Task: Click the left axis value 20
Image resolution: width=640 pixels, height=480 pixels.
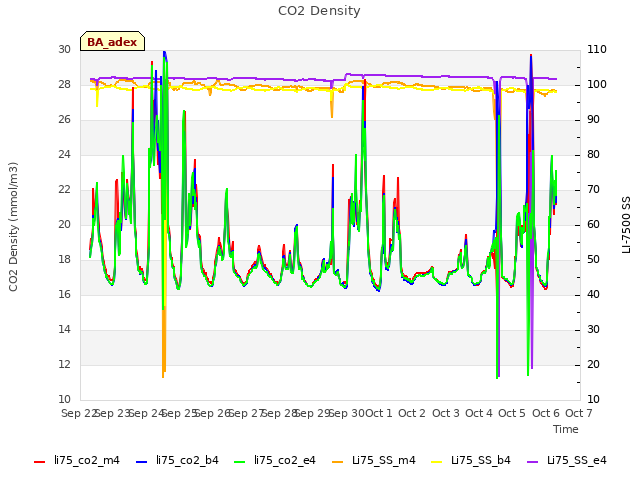Action: [x=64, y=225]
